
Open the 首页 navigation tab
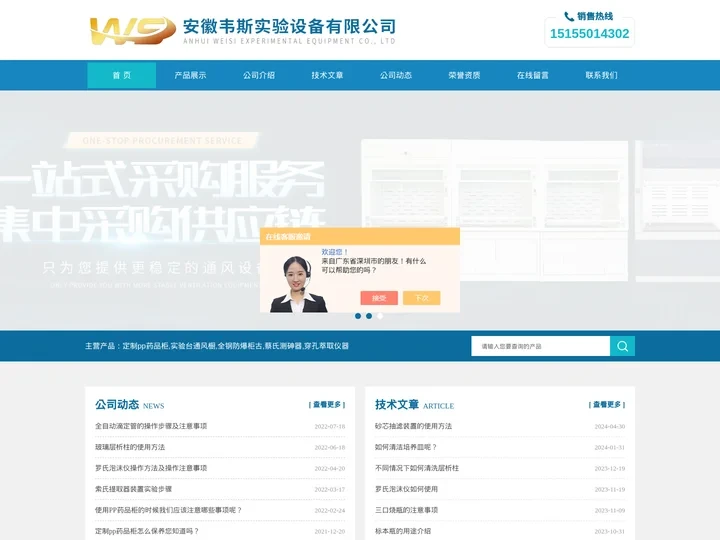tap(121, 75)
